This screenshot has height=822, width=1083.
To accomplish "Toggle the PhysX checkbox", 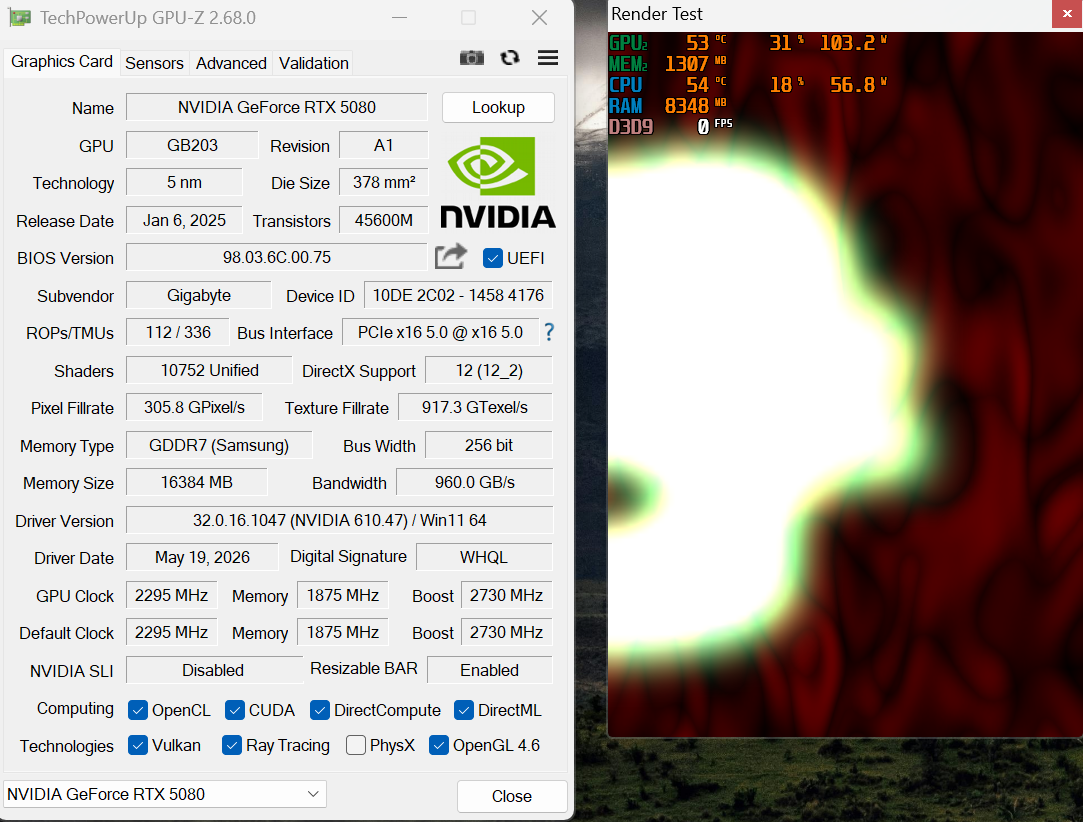I will 356,745.
